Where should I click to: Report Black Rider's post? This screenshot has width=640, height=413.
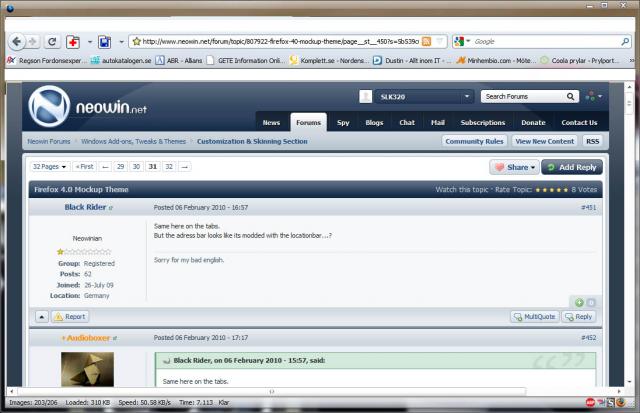[70, 317]
